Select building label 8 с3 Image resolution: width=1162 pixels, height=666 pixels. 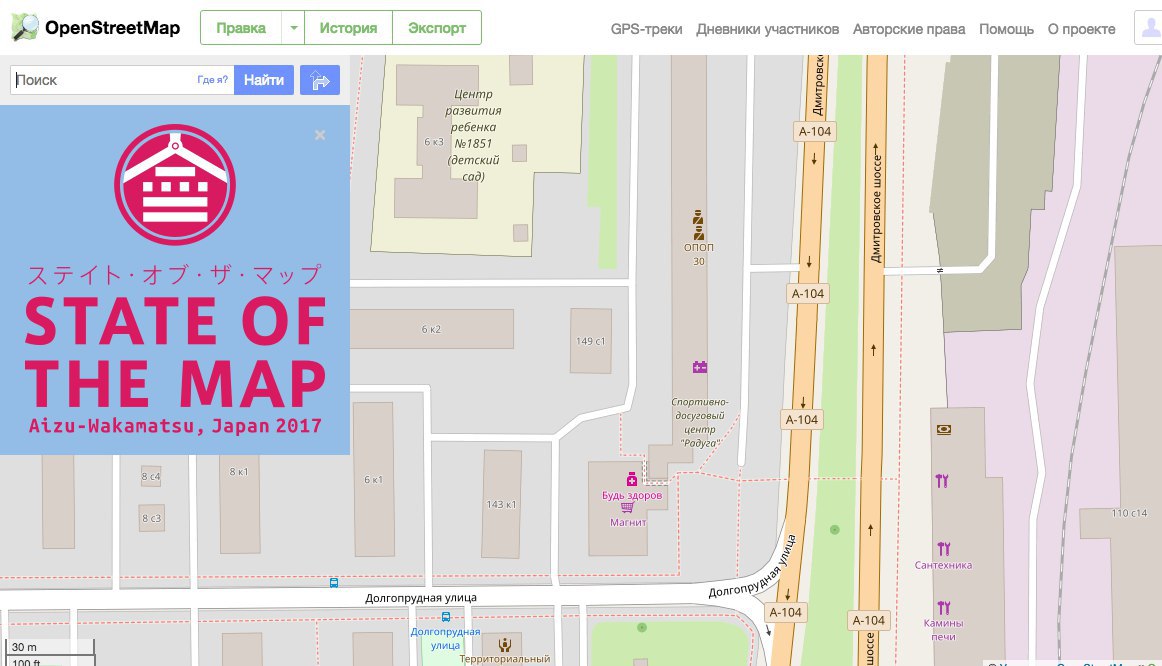(151, 518)
